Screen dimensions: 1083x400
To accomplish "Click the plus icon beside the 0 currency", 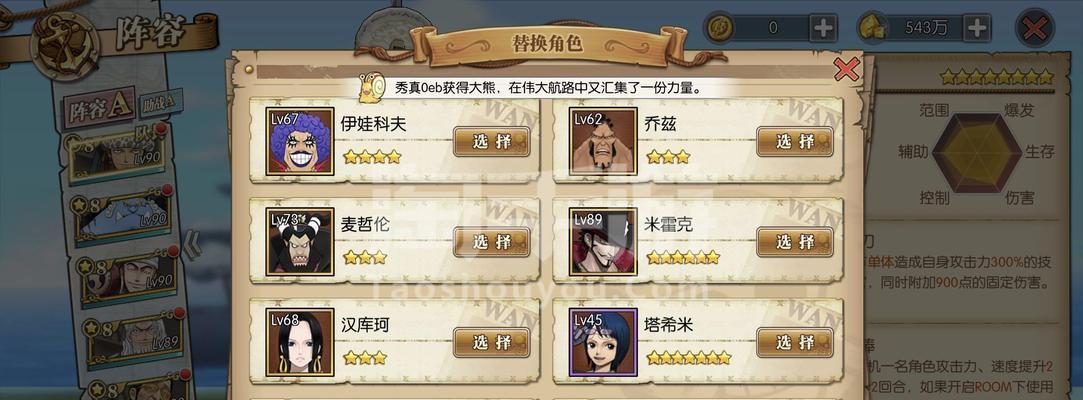I will [824, 28].
